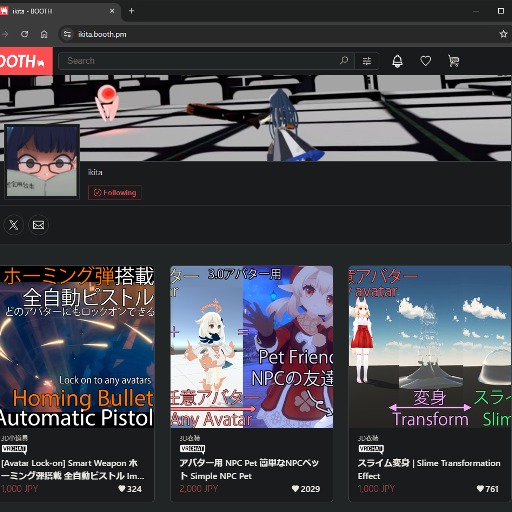Click the 1,000 JPY price on Slime card

tap(376, 489)
